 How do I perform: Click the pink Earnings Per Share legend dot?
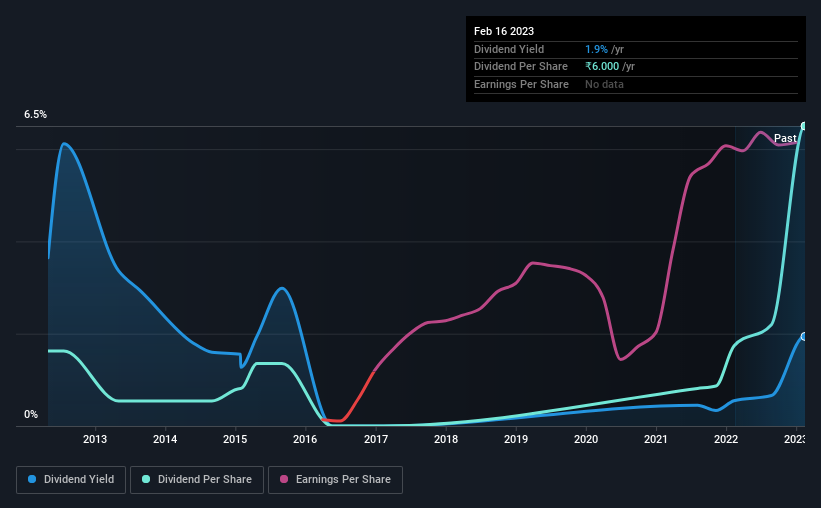tap(284, 479)
